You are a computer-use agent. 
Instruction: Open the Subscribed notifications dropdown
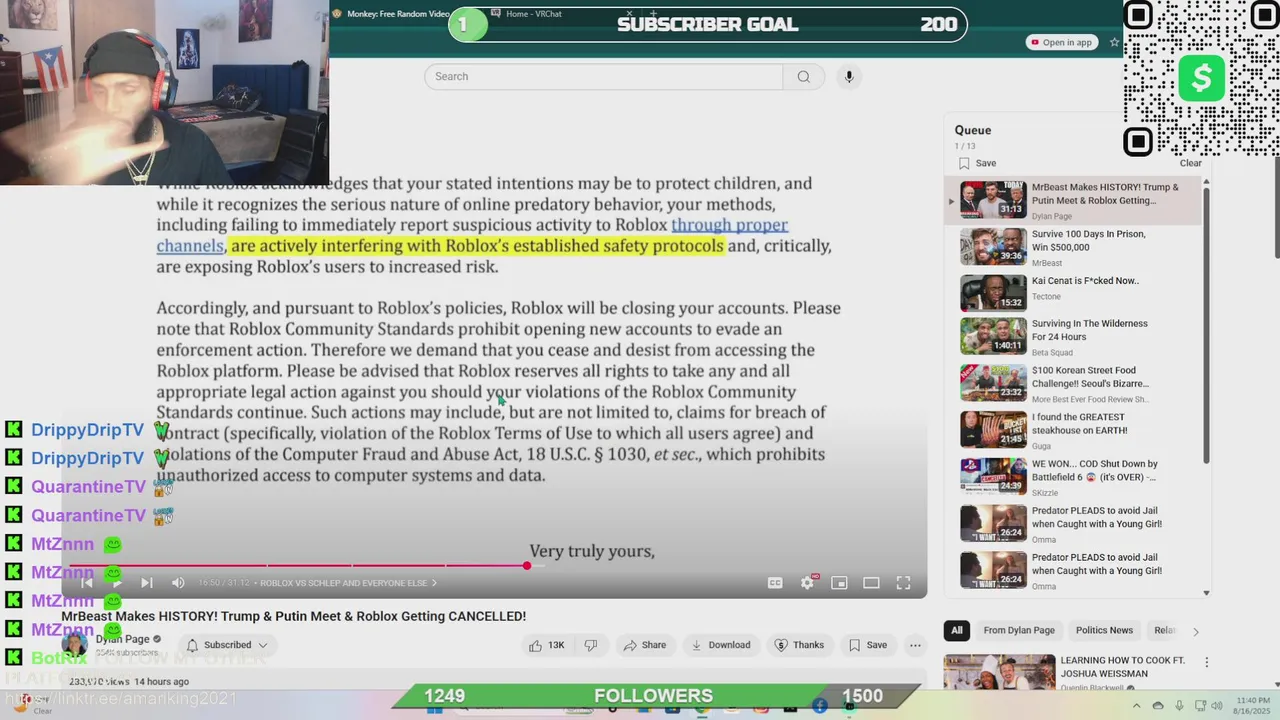[228, 645]
